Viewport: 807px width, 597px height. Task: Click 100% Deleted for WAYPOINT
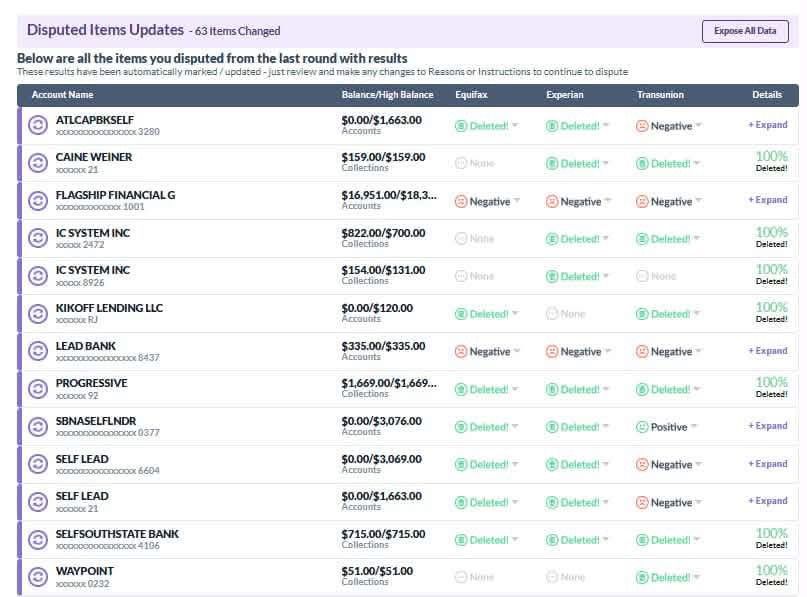(x=771, y=575)
